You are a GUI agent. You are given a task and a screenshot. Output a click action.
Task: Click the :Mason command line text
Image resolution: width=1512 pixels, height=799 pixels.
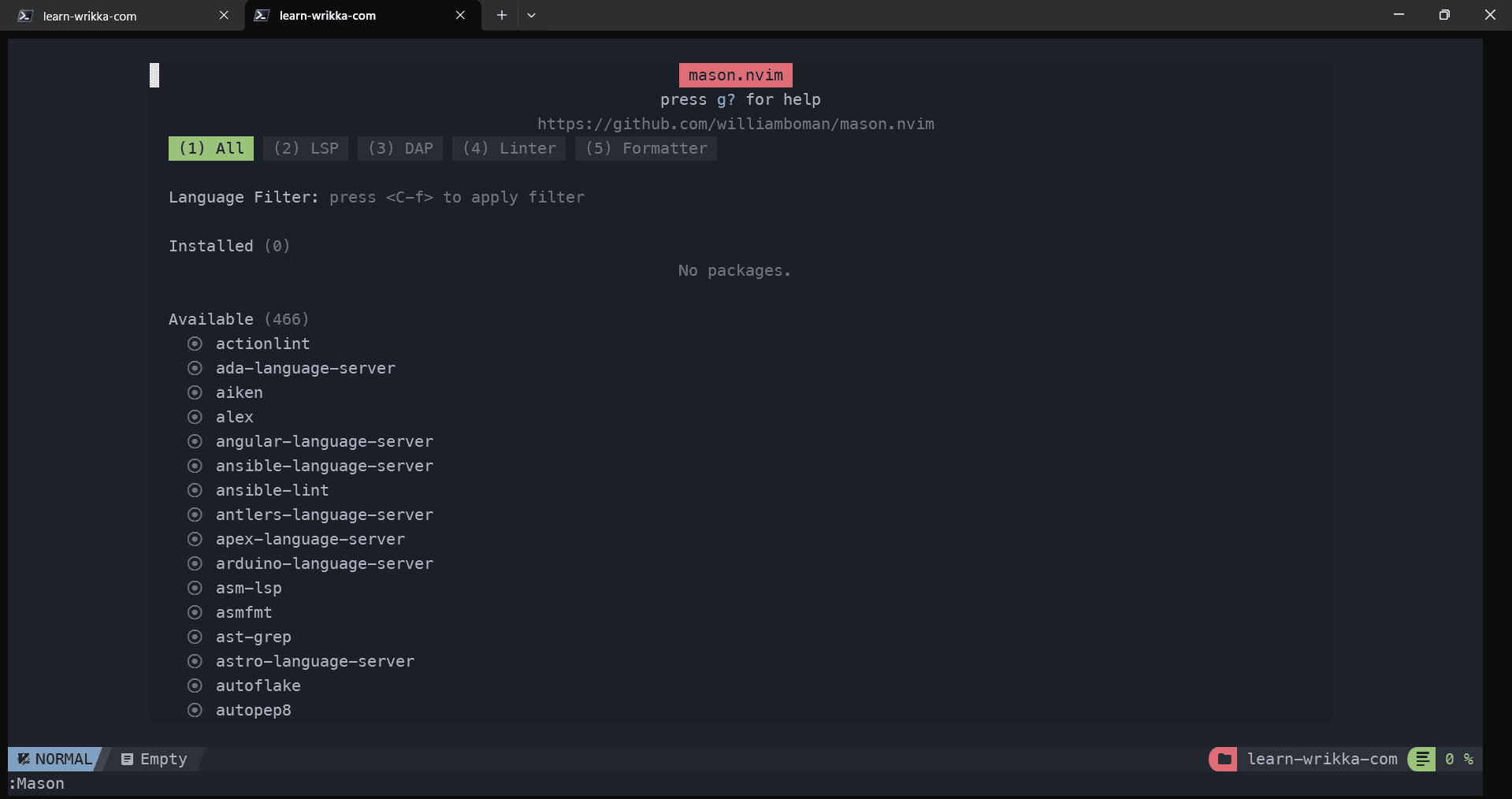[x=37, y=783]
